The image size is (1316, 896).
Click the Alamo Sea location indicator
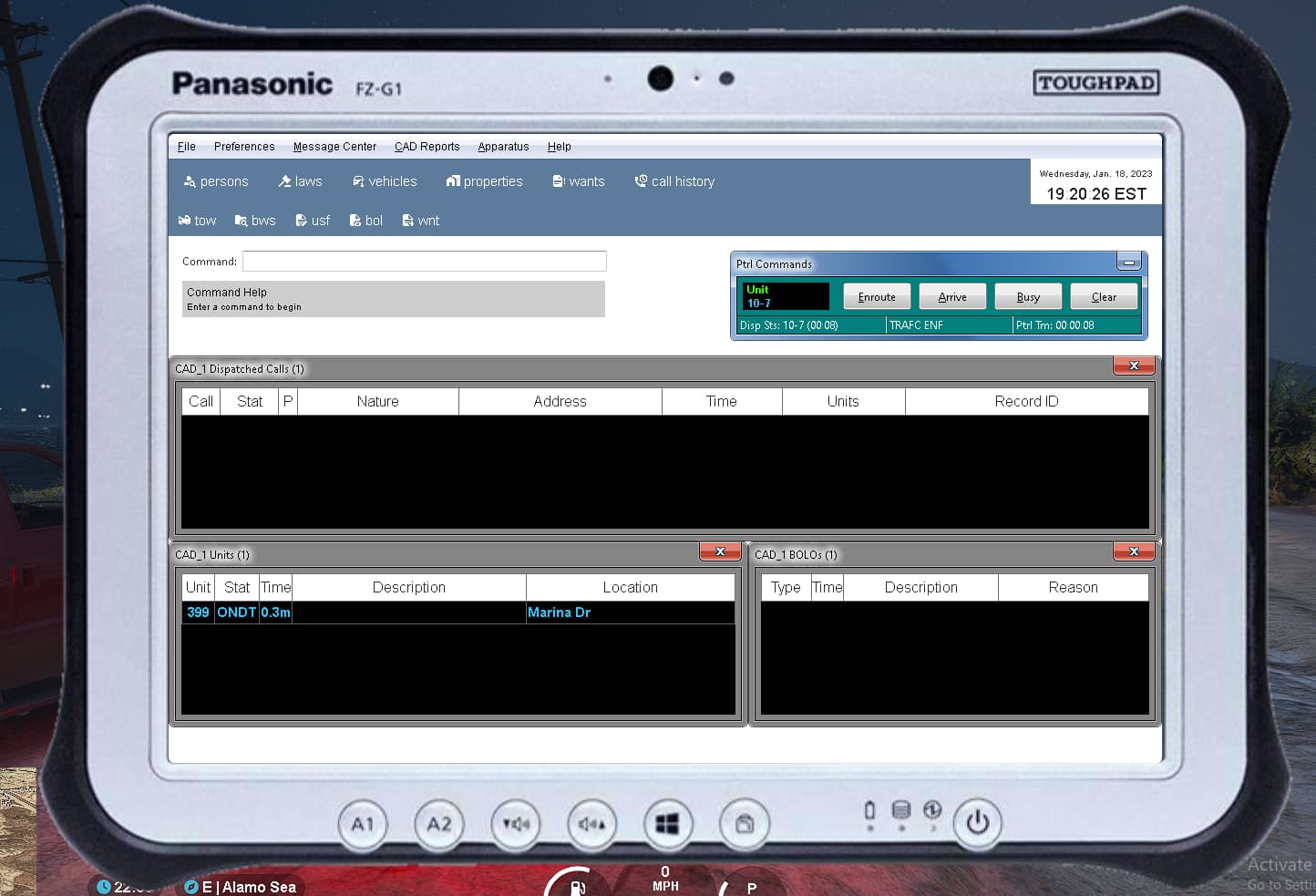[x=242, y=887]
